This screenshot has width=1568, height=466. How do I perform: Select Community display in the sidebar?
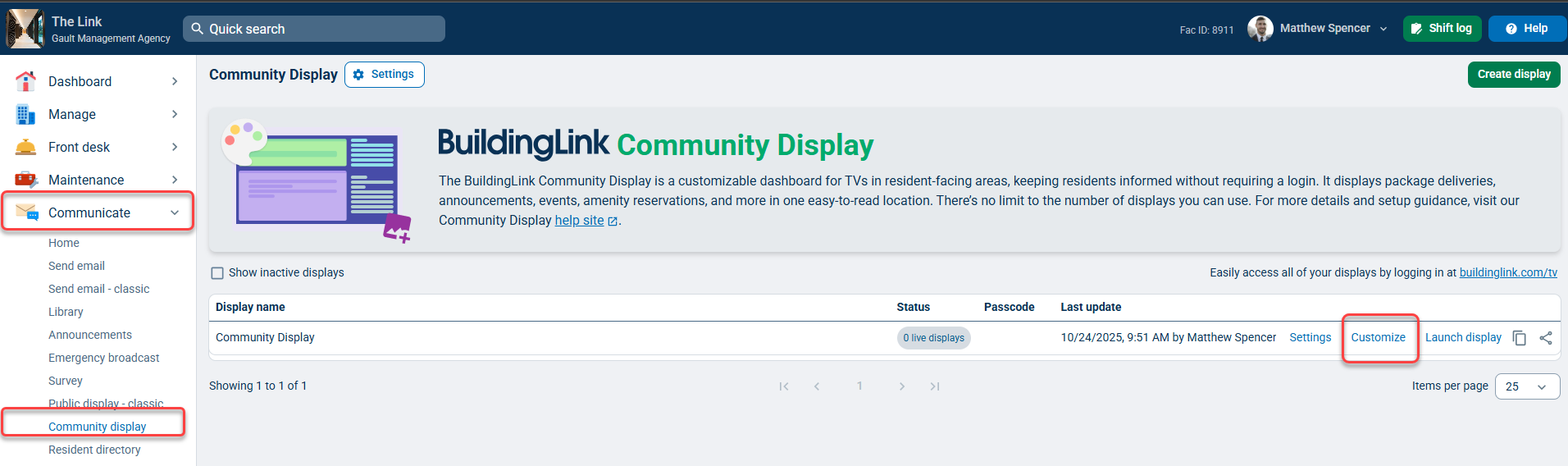pyautogui.click(x=97, y=427)
